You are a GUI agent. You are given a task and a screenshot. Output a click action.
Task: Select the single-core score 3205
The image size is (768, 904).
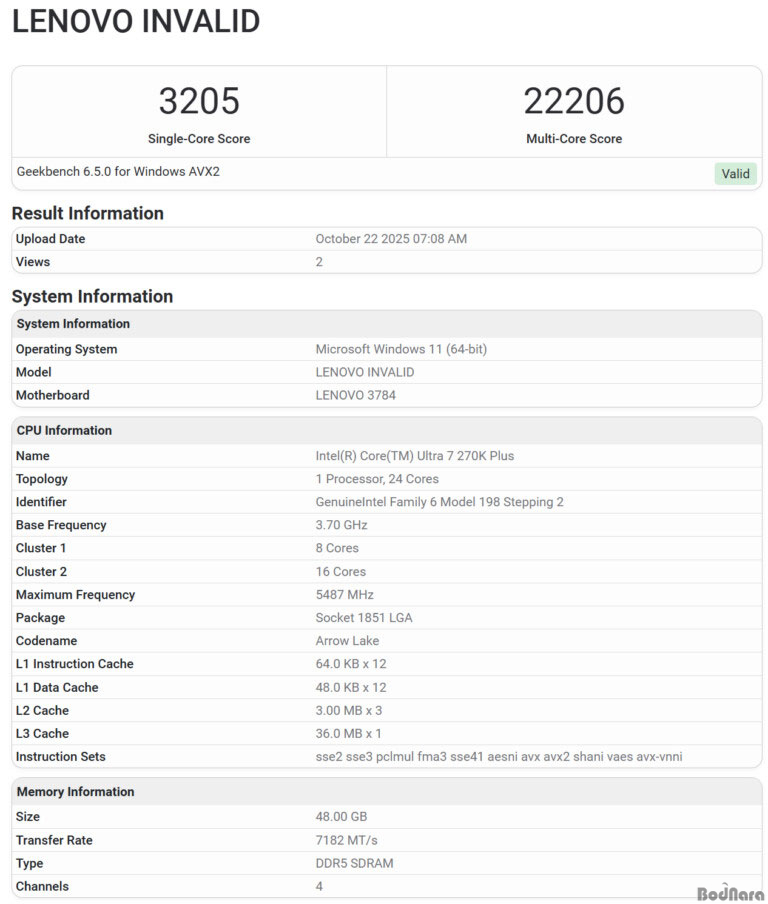(x=199, y=101)
